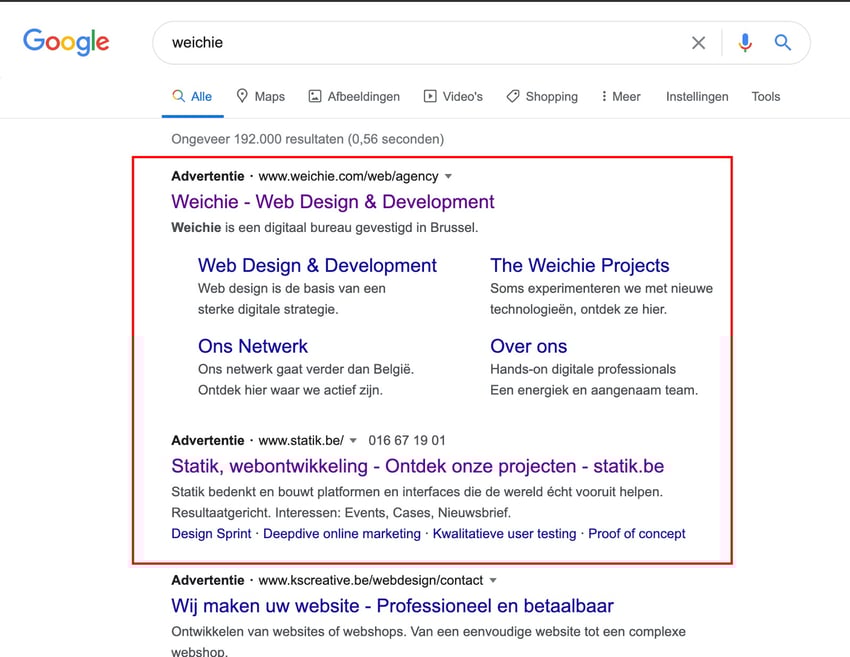Screen dimensions: 850x657
Task: Go to the Video's tab
Action: 453,96
